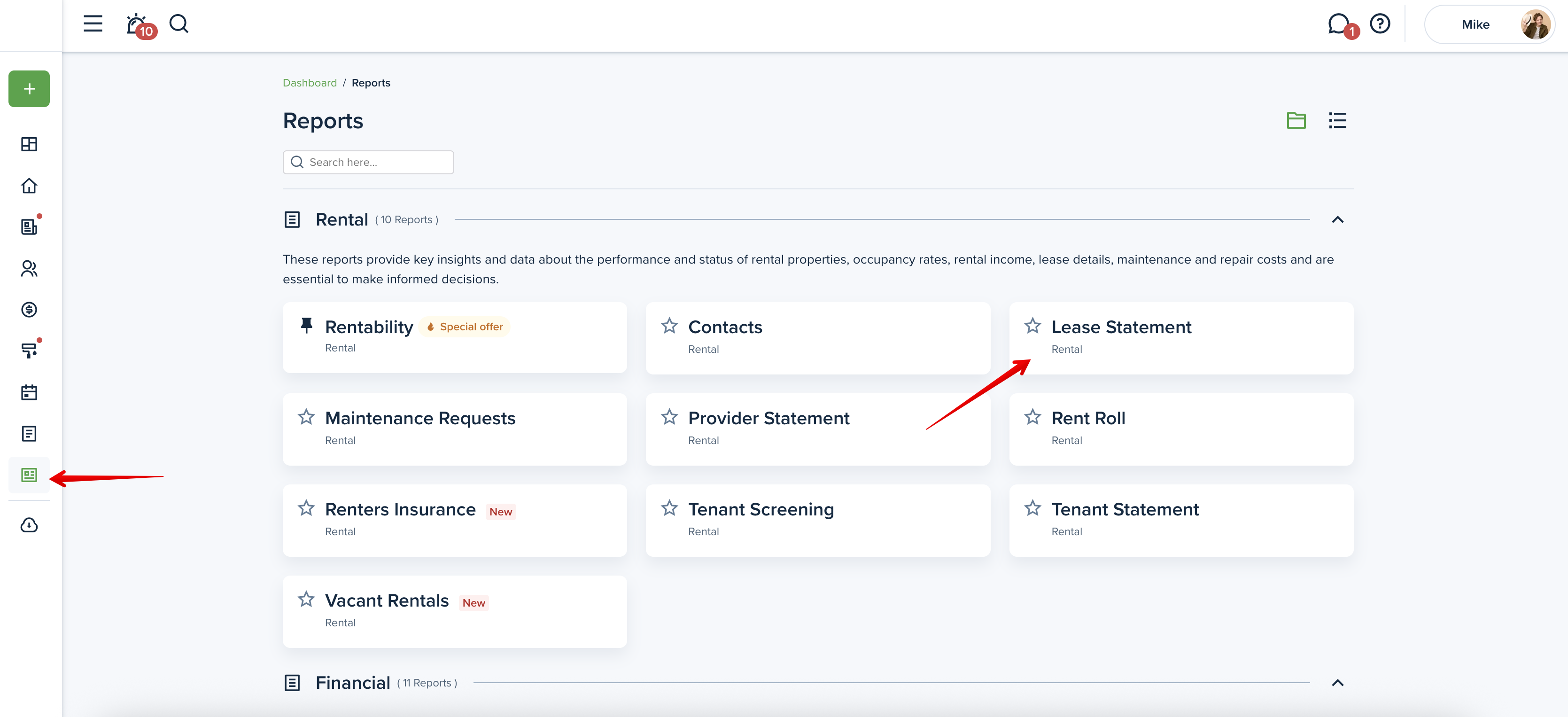Favorite the Tenant Screening report star
The height and width of the screenshot is (717, 1568).
pyautogui.click(x=669, y=508)
